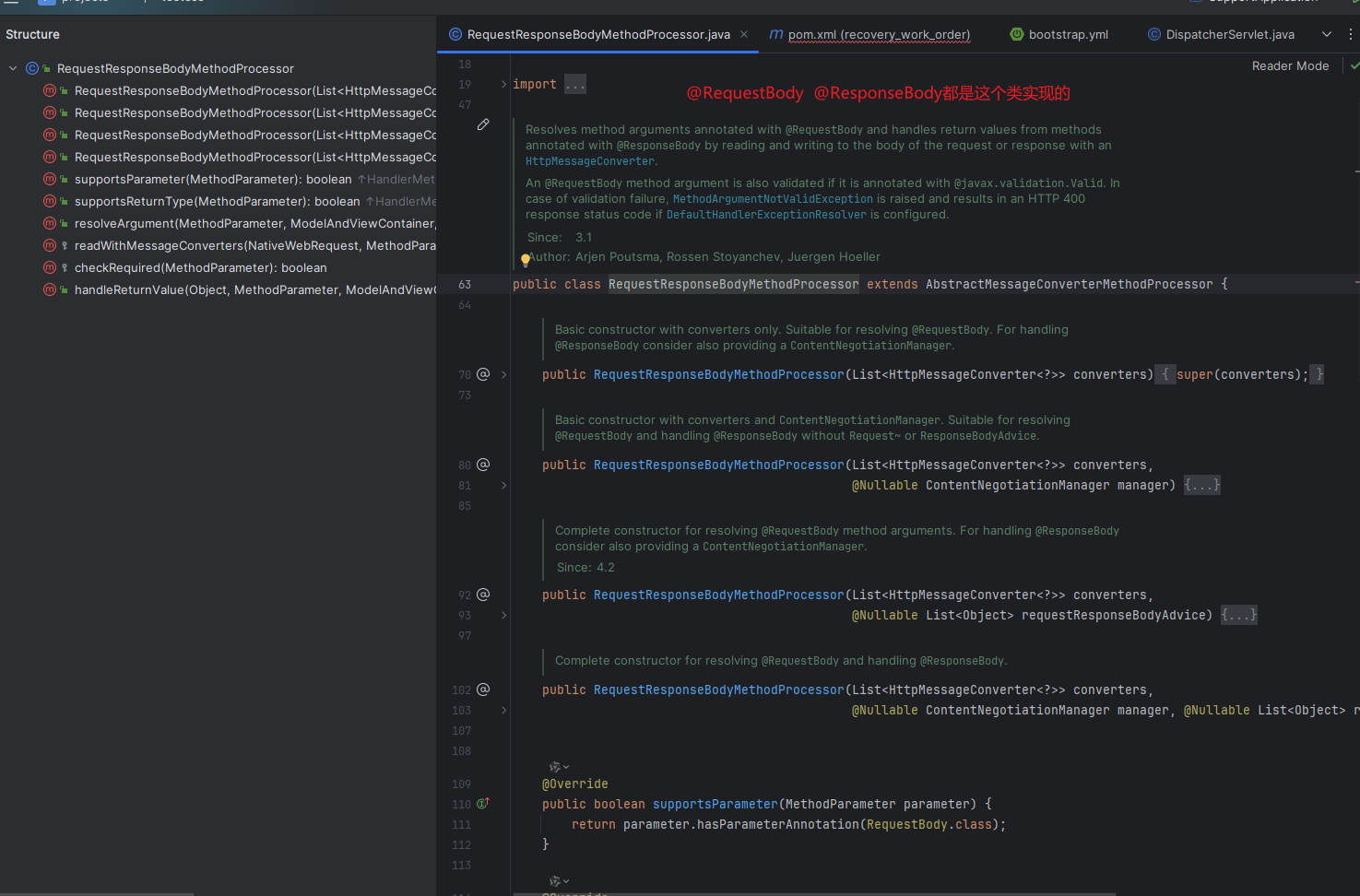Click method icon next to checkRequired row
The width and height of the screenshot is (1360, 896).
(x=50, y=267)
